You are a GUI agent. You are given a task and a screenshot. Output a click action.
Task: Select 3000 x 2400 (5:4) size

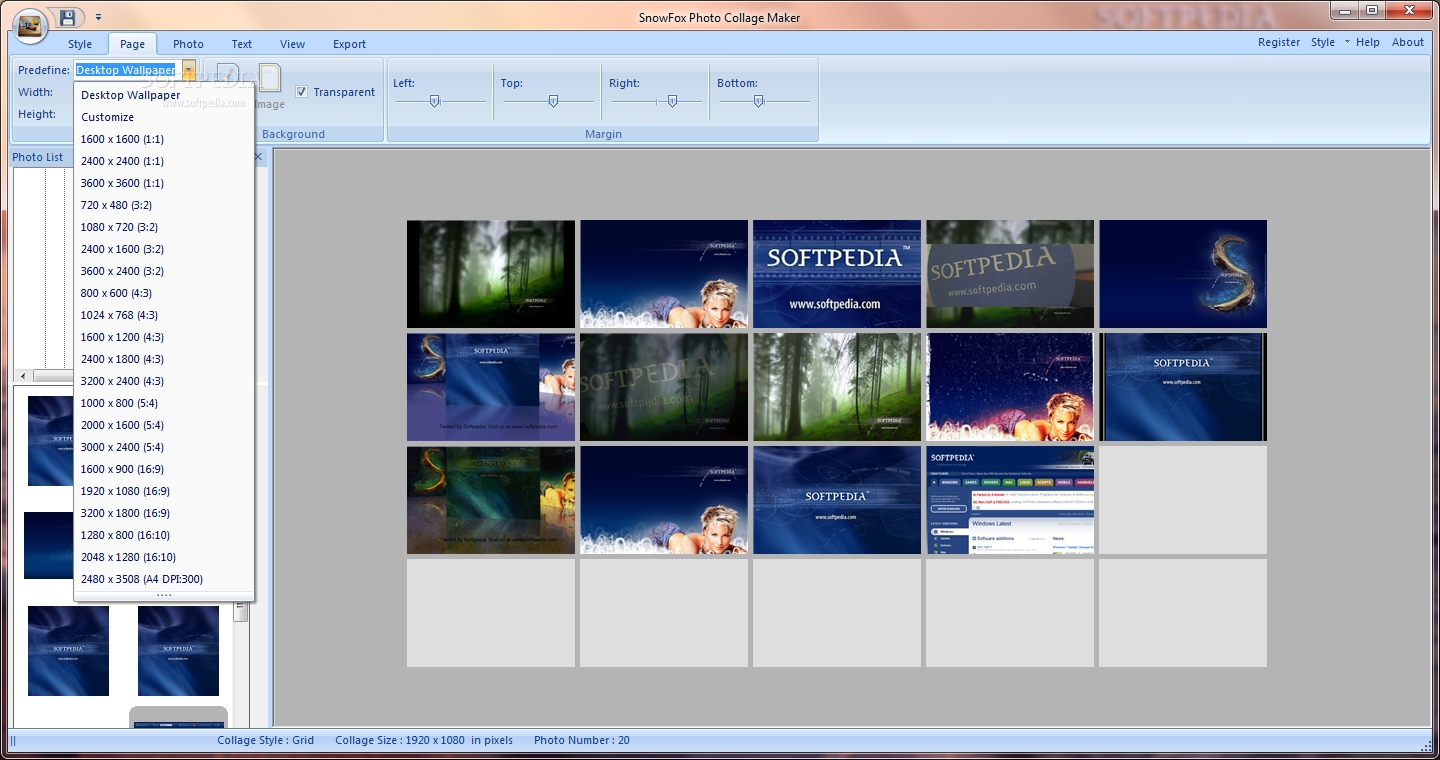point(164,447)
